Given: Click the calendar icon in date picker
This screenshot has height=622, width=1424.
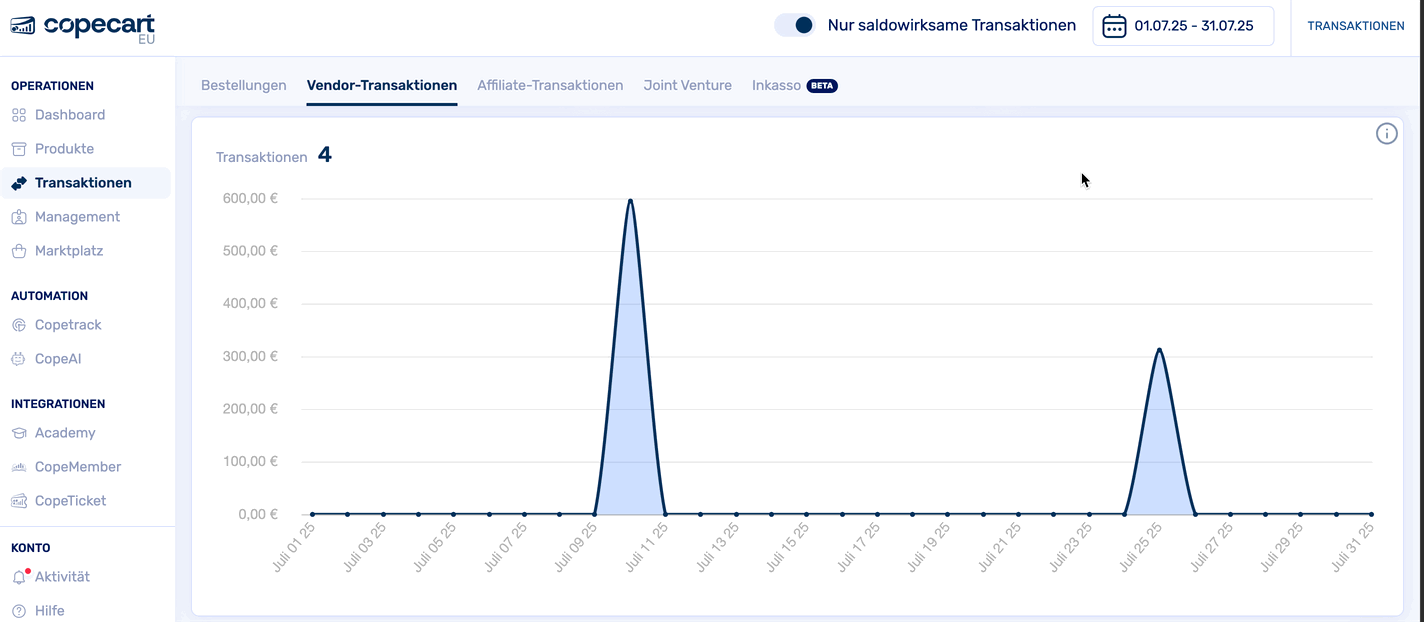Looking at the screenshot, I should pyautogui.click(x=1114, y=26).
